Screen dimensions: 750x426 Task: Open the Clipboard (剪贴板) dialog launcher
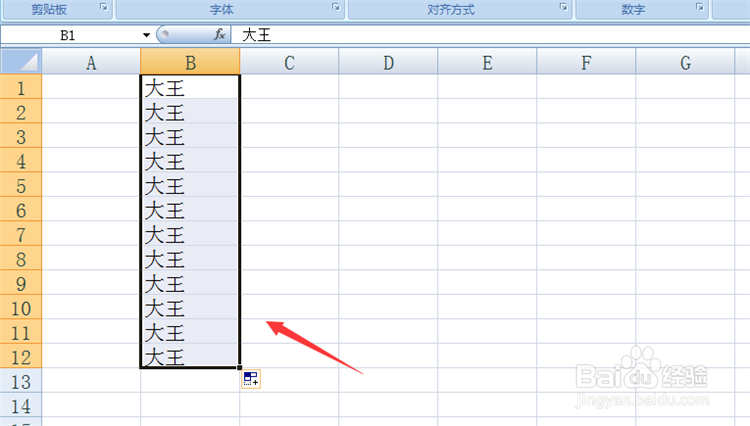104,7
